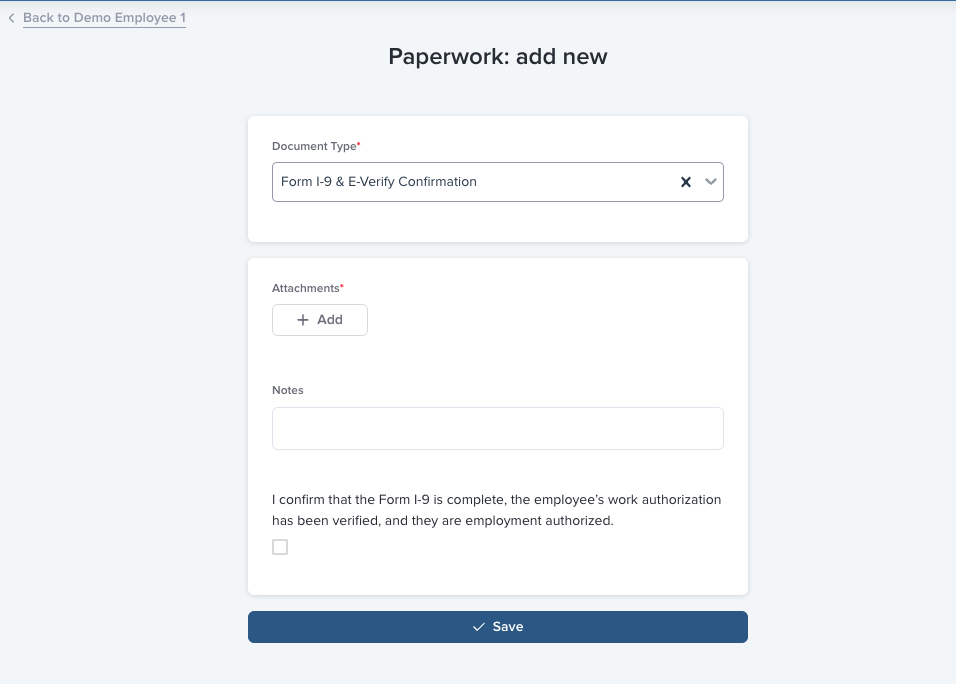Screen dimensions: 956x684
Task: Click the plus icon for attachments
Action: click(303, 320)
